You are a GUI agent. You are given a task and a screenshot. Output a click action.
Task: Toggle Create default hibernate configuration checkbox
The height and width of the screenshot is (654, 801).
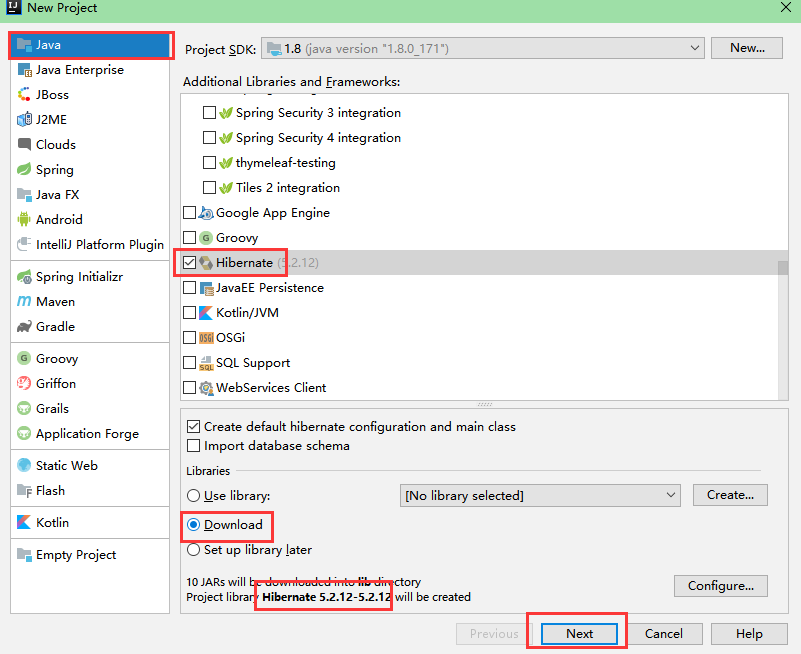(x=194, y=427)
